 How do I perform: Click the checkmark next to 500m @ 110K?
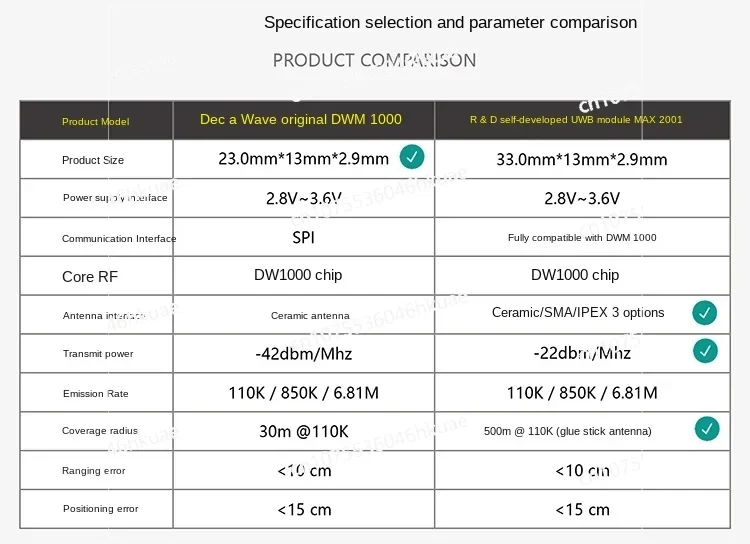[707, 429]
